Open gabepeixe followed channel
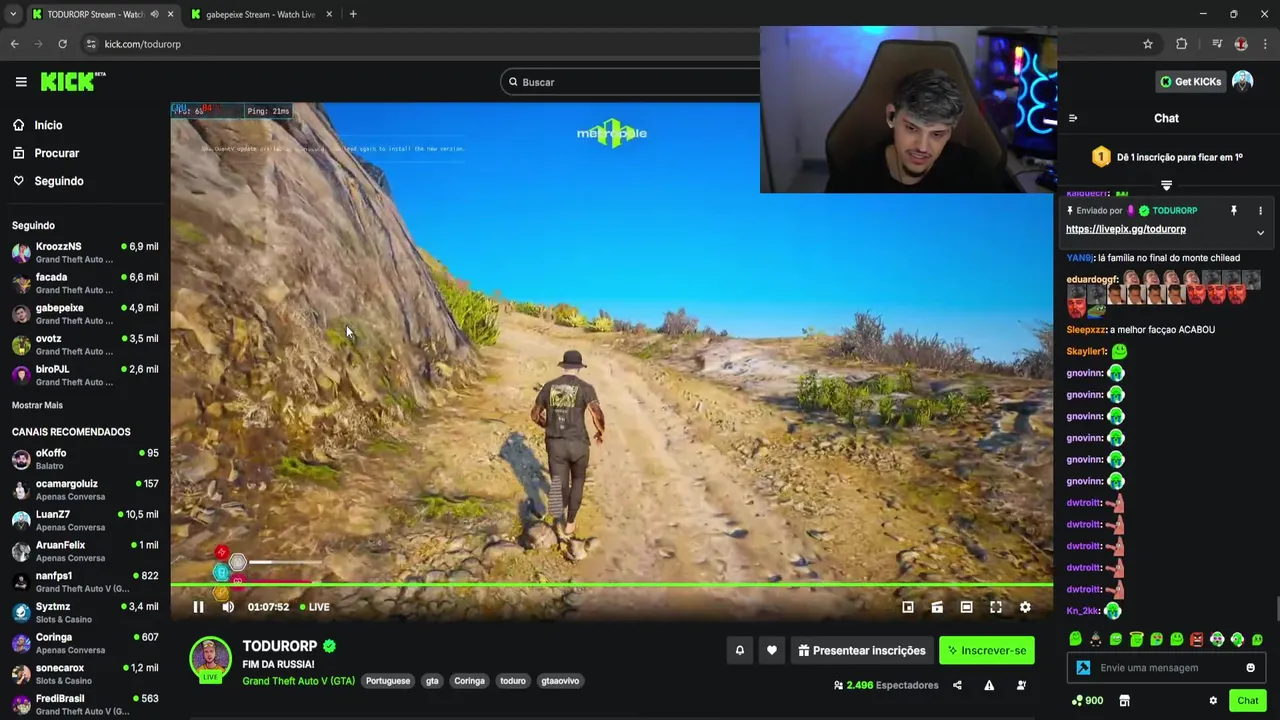 point(84,314)
